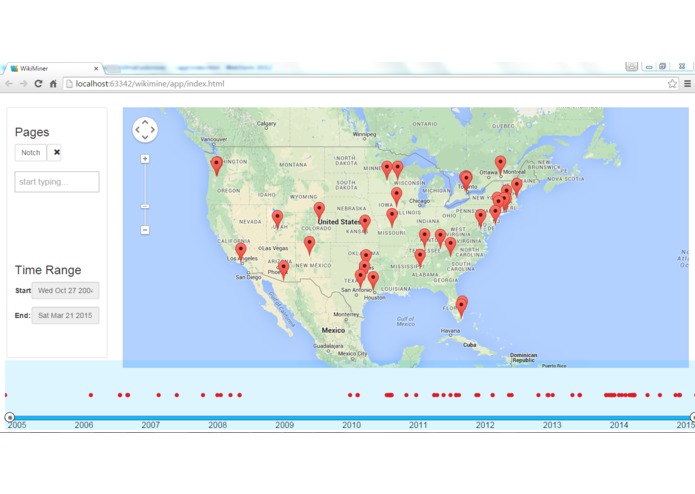Click the timeline event dot above 2007
The width and height of the screenshot is (695, 494).
159,395
